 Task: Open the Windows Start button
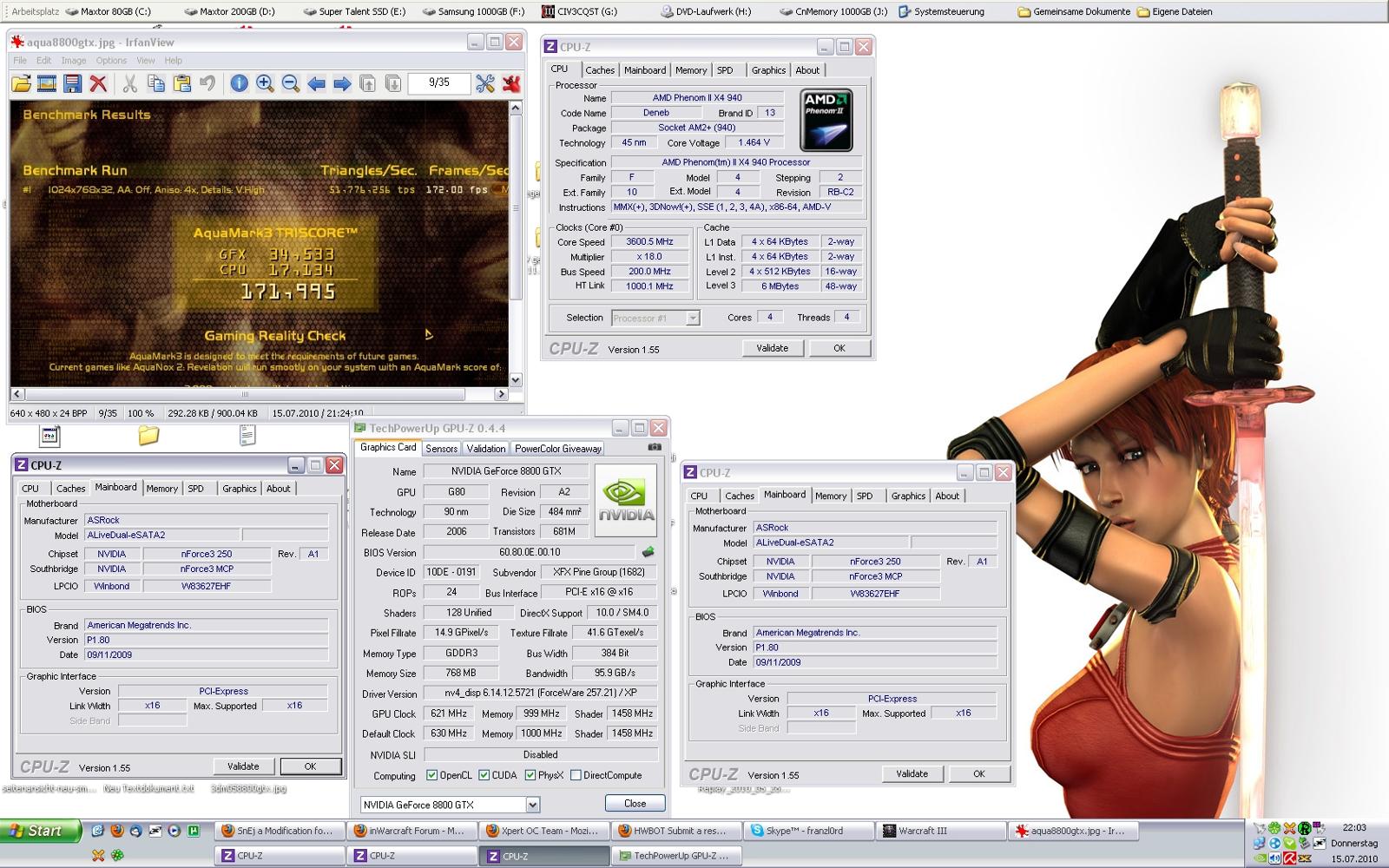pyautogui.click(x=41, y=831)
